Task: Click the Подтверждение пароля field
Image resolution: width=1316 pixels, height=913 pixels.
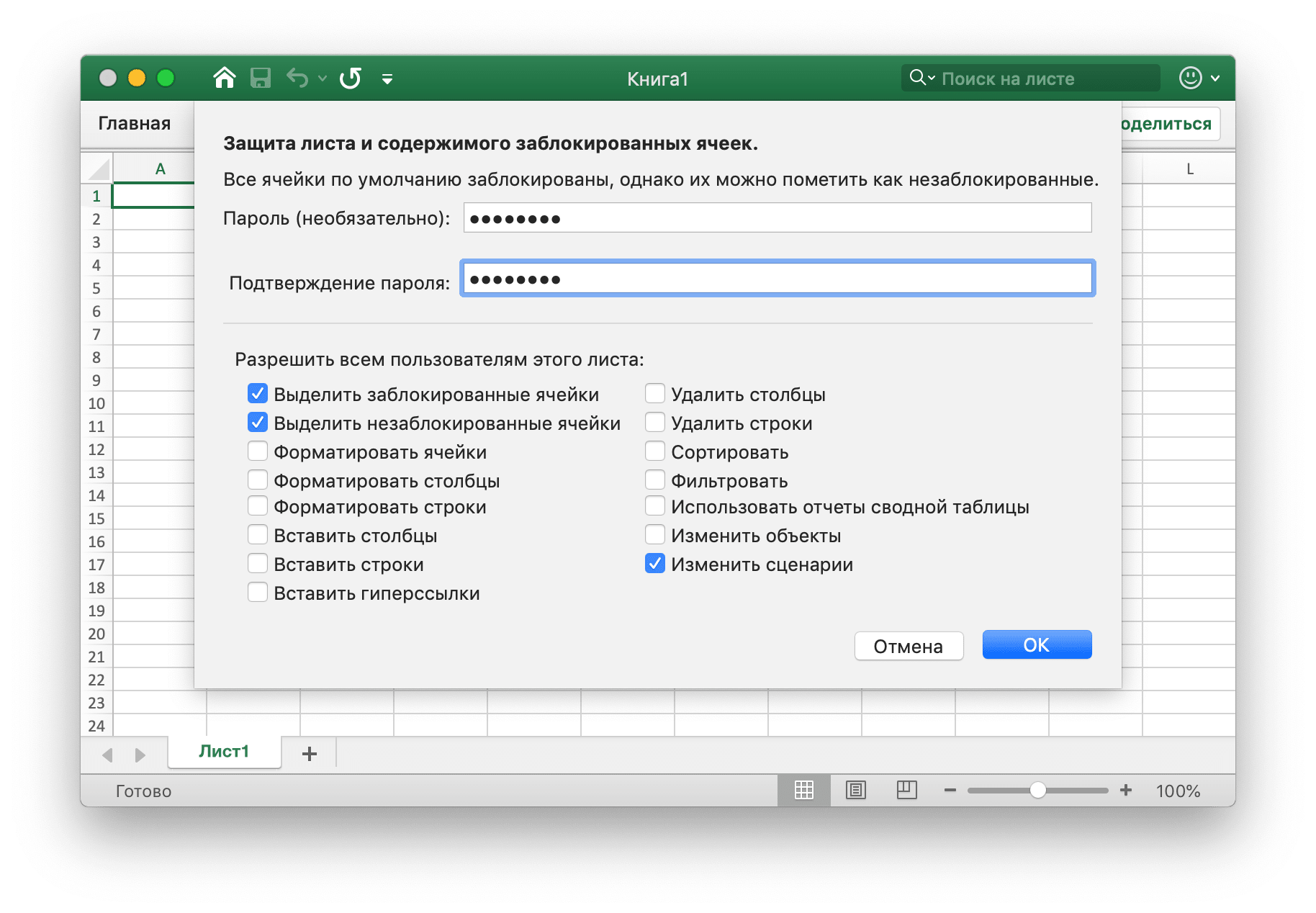Action: tap(778, 279)
